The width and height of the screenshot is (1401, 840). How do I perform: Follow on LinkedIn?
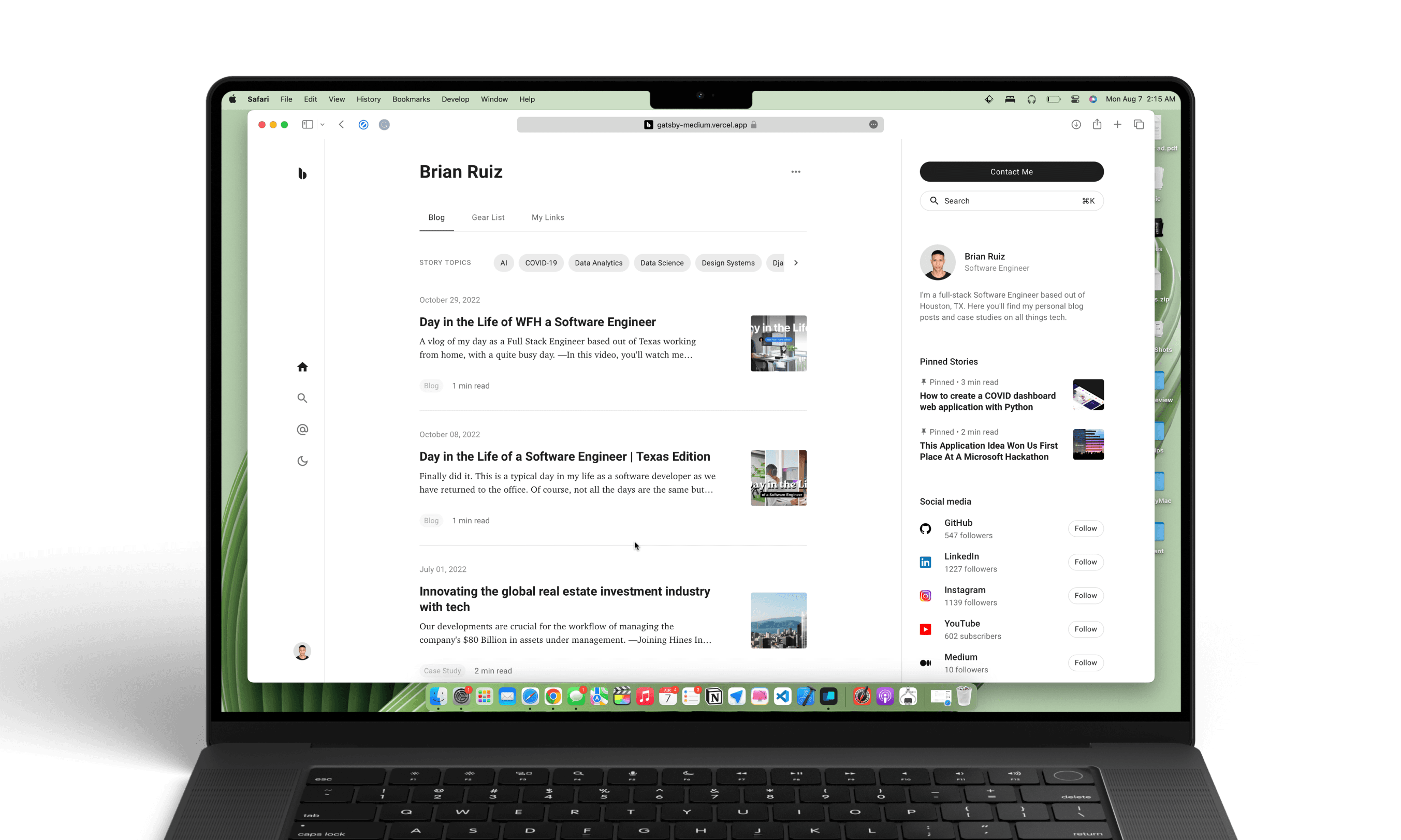[x=1085, y=562]
